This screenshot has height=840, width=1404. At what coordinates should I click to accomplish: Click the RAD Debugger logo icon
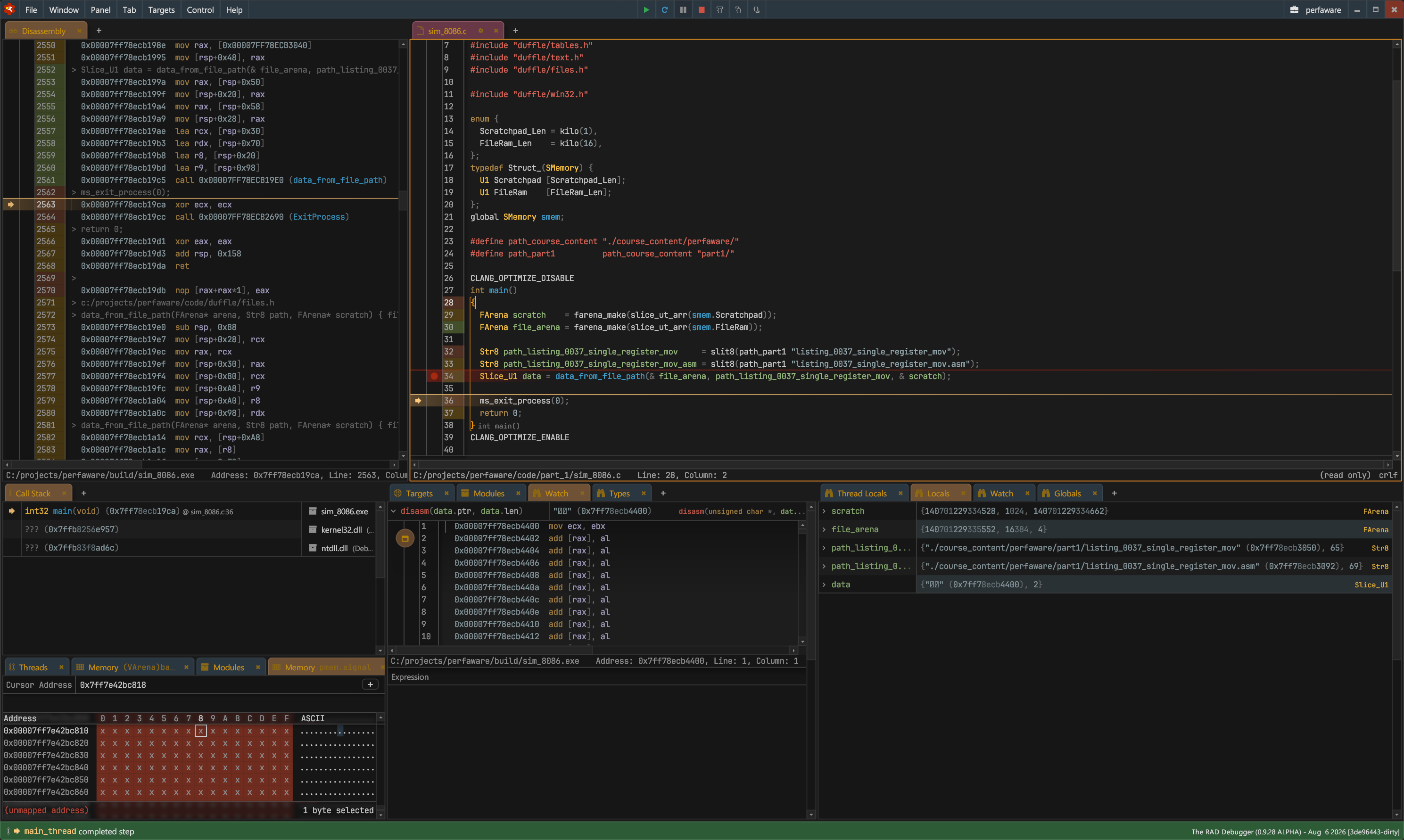pyautogui.click(x=9, y=9)
